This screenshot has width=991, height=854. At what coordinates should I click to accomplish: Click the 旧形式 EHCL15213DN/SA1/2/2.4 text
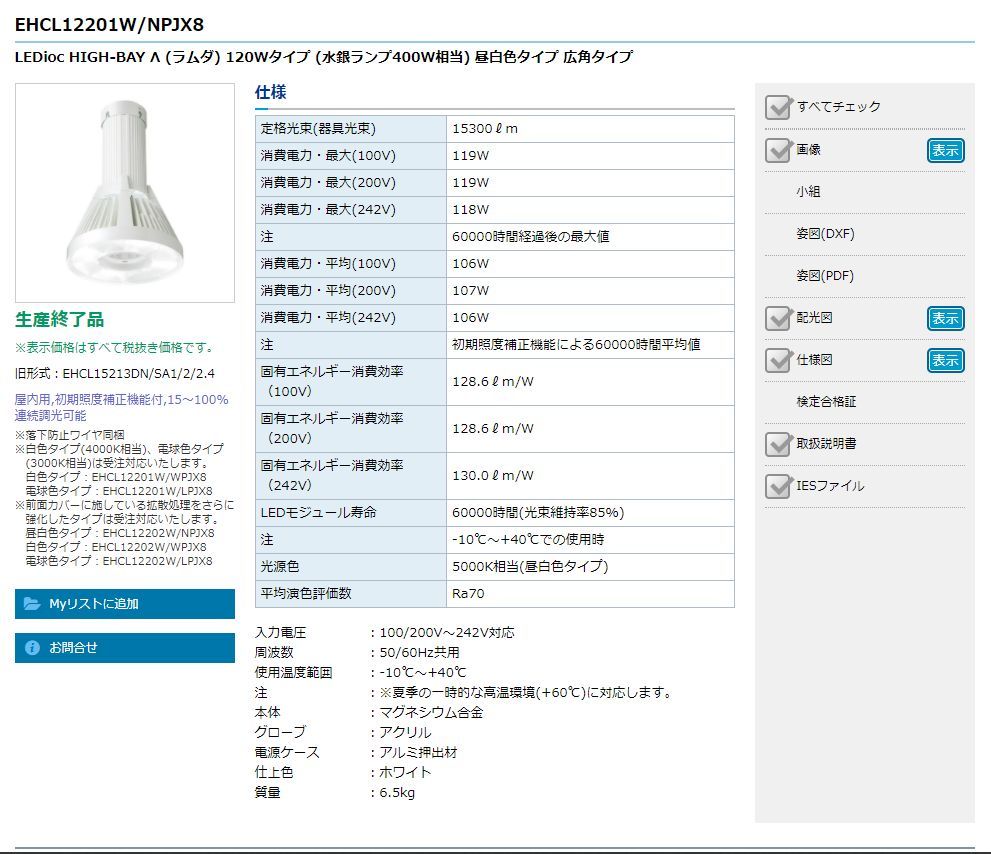coord(114,374)
